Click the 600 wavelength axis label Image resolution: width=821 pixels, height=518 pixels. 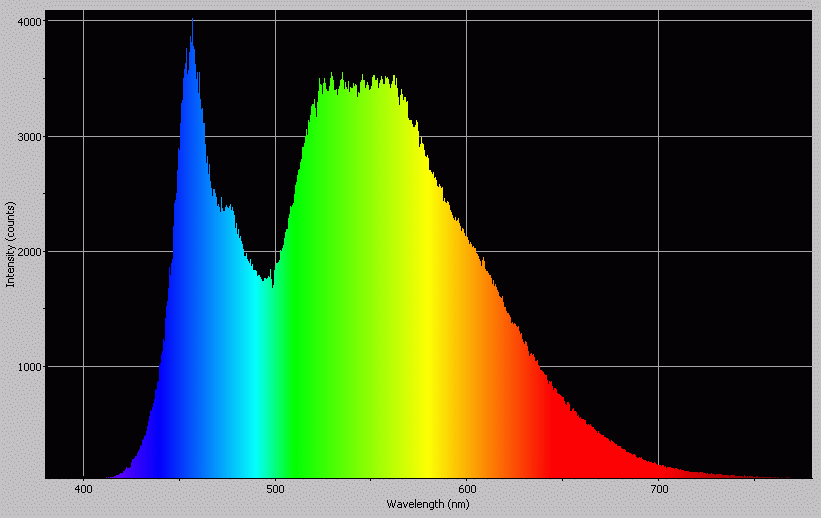pos(467,490)
